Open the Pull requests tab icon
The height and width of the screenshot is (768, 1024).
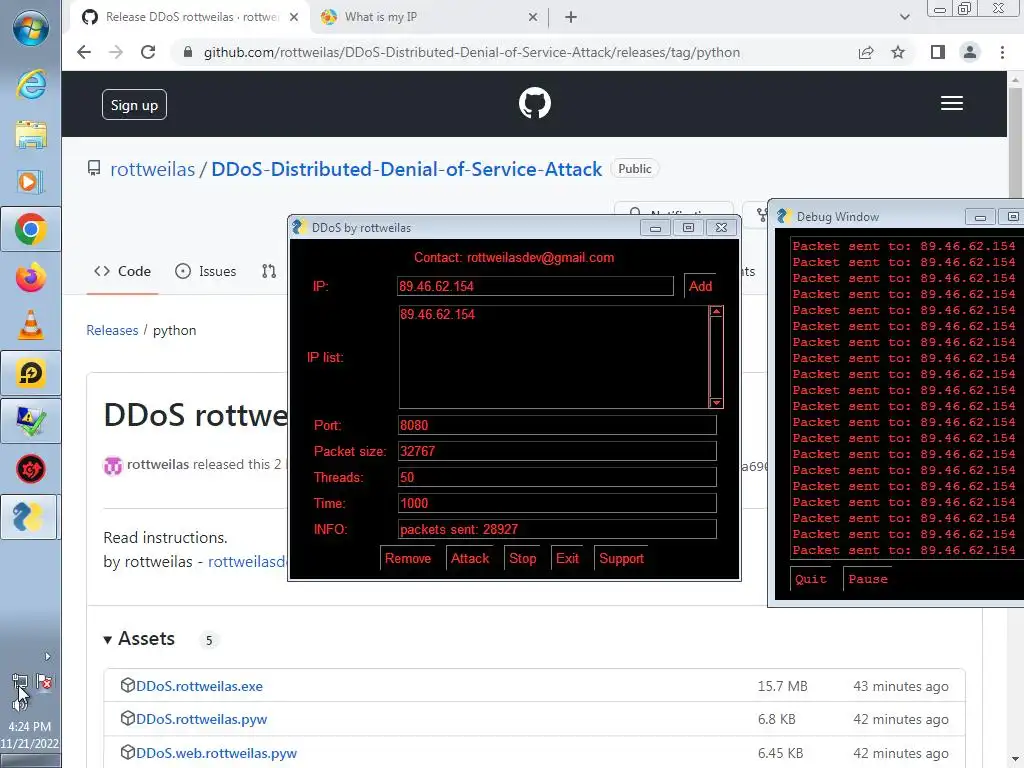pos(269,271)
